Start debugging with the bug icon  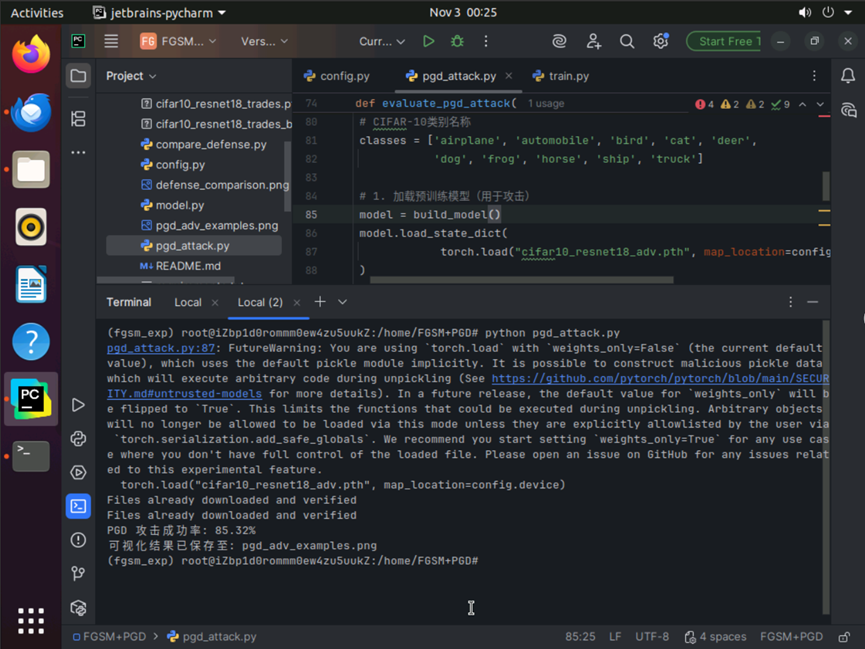[x=457, y=41]
